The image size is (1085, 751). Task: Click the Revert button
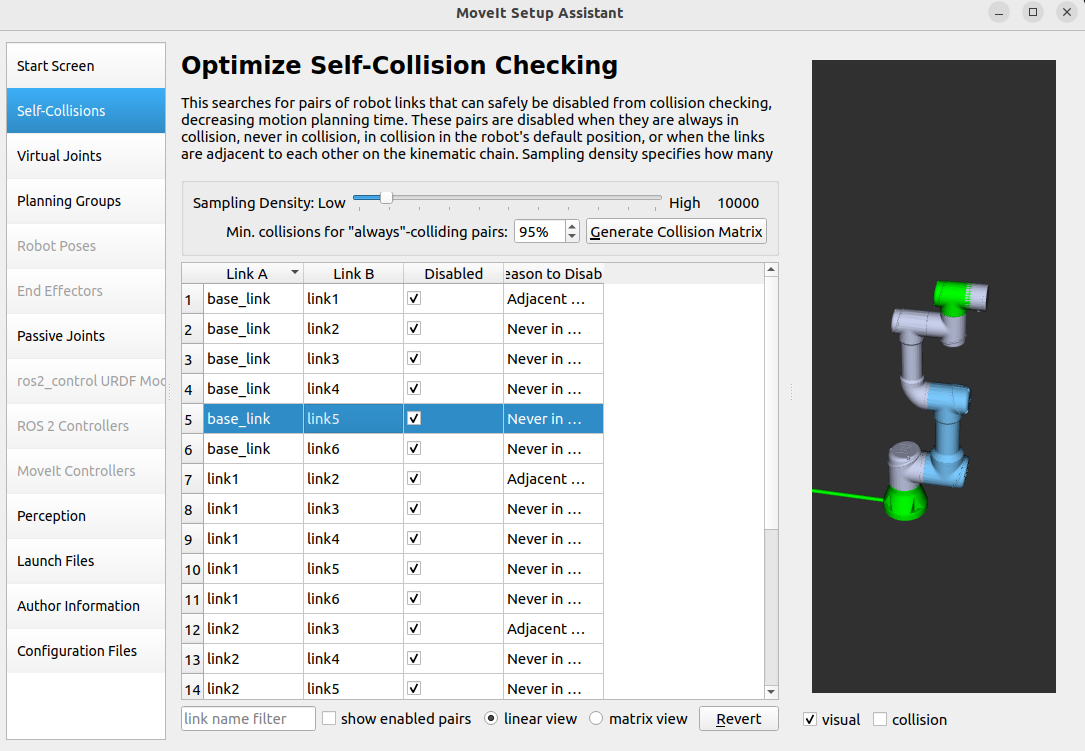[x=738, y=719]
